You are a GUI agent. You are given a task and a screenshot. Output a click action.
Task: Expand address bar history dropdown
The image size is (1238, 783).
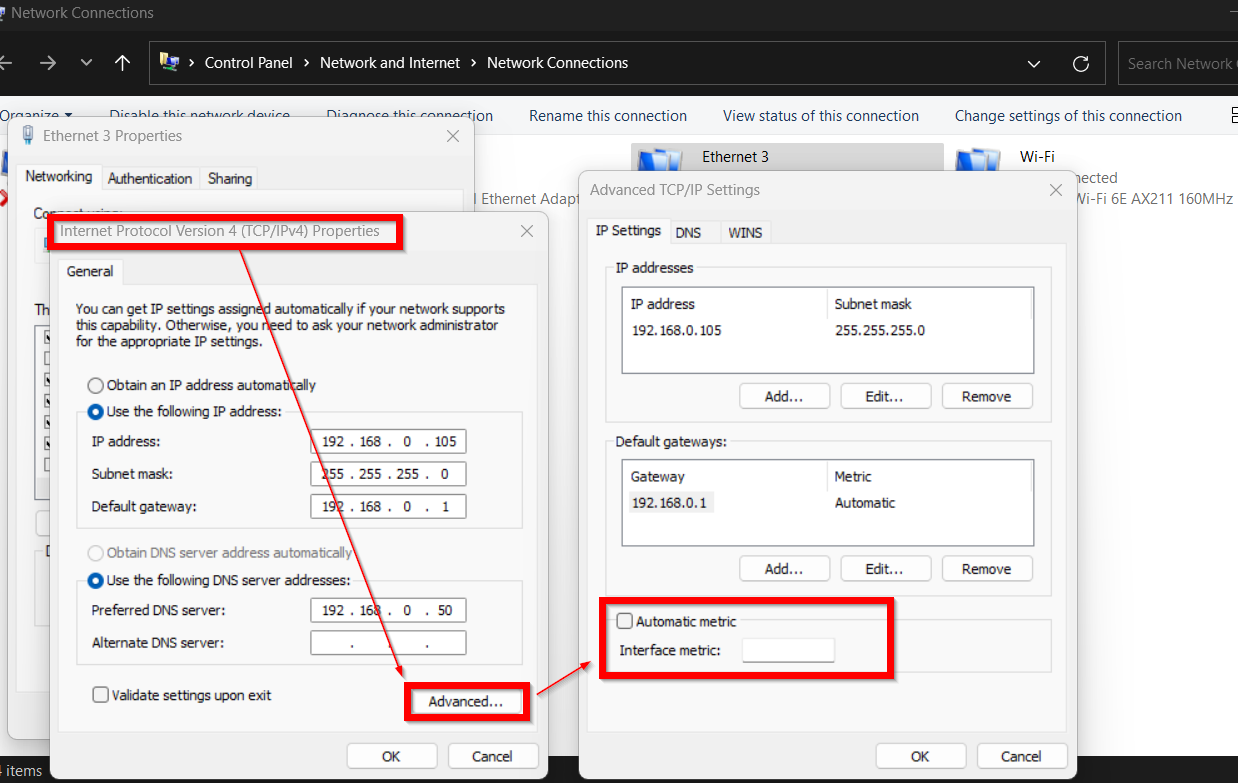coord(1034,63)
